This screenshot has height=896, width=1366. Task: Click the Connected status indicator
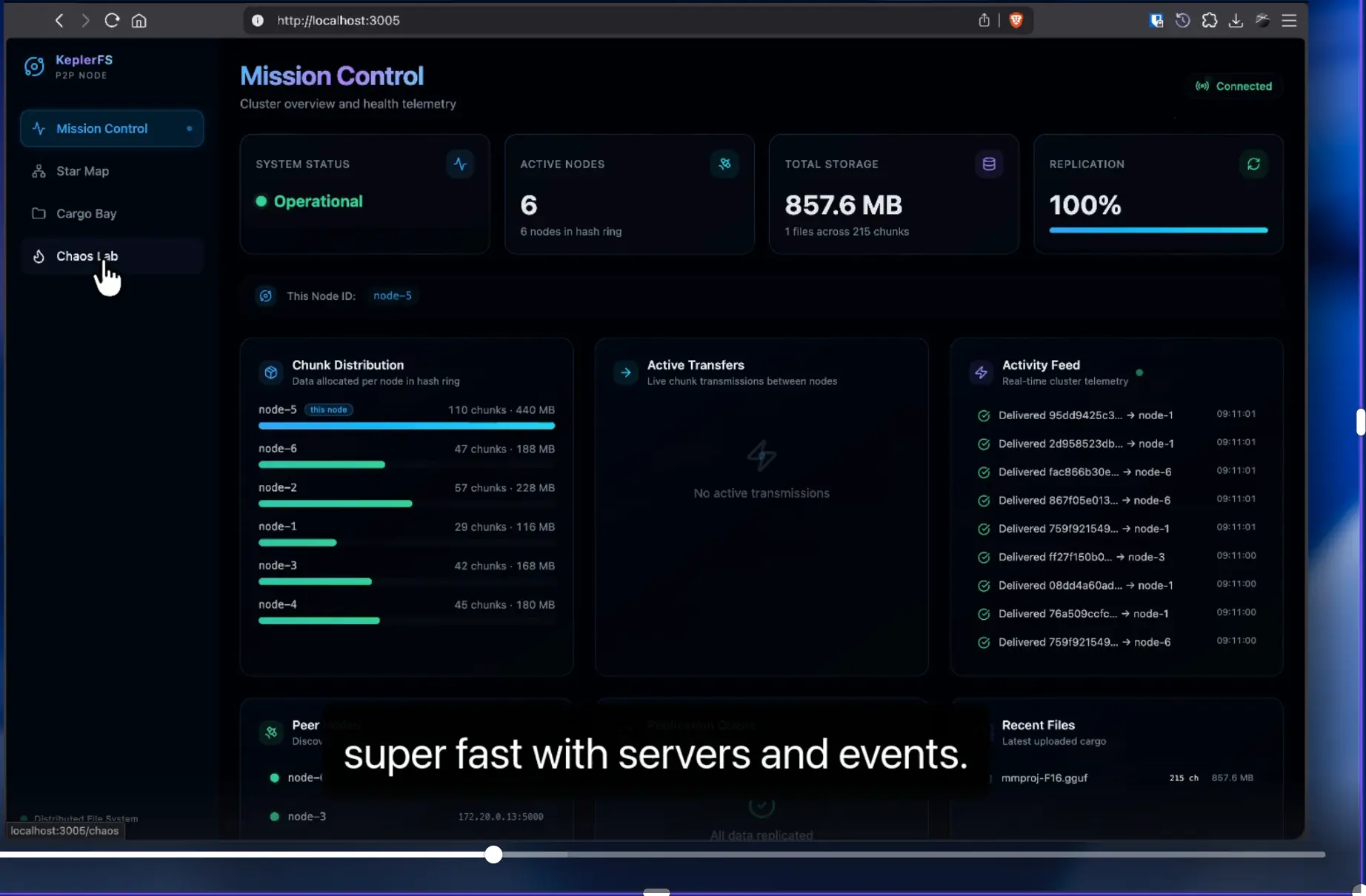coord(1233,86)
